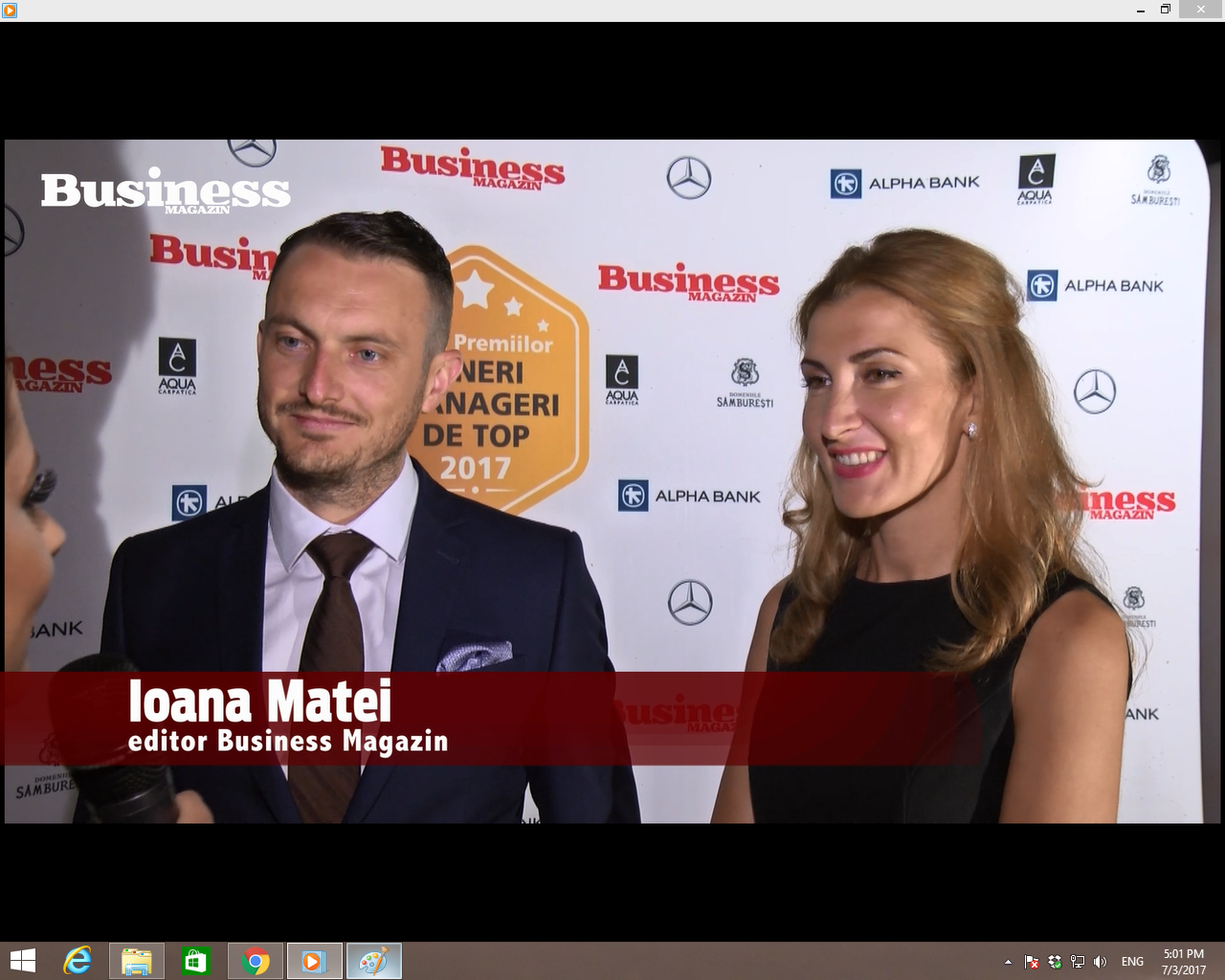Launch Internet Explorer from the taskbar
The height and width of the screenshot is (980, 1225).
tap(78, 961)
